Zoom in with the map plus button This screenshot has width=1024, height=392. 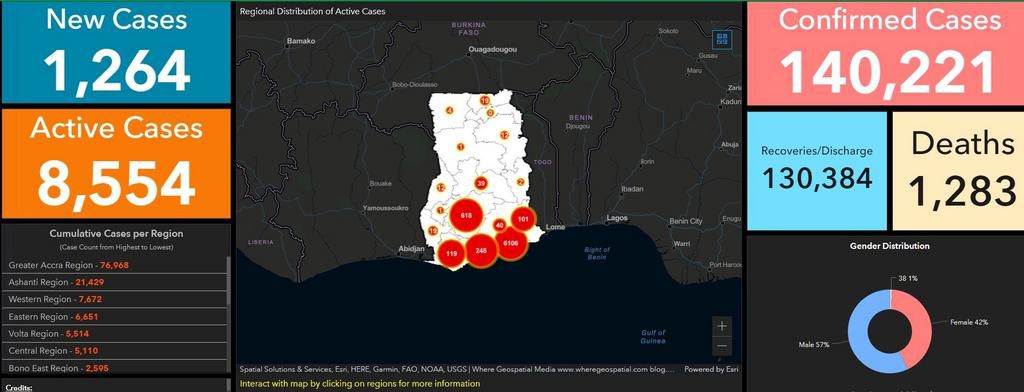coord(722,325)
